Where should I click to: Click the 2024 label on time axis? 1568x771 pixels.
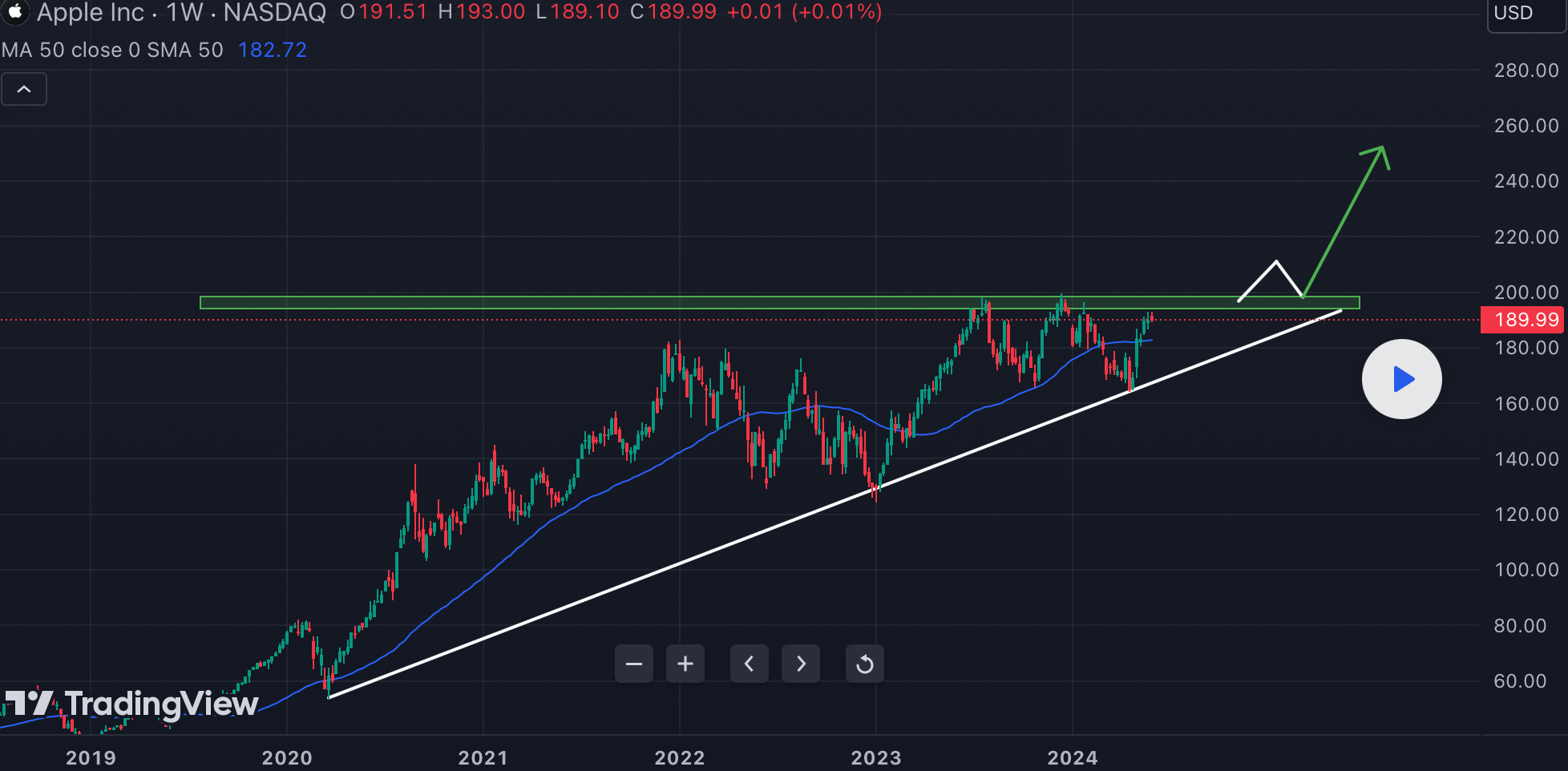click(x=1073, y=757)
